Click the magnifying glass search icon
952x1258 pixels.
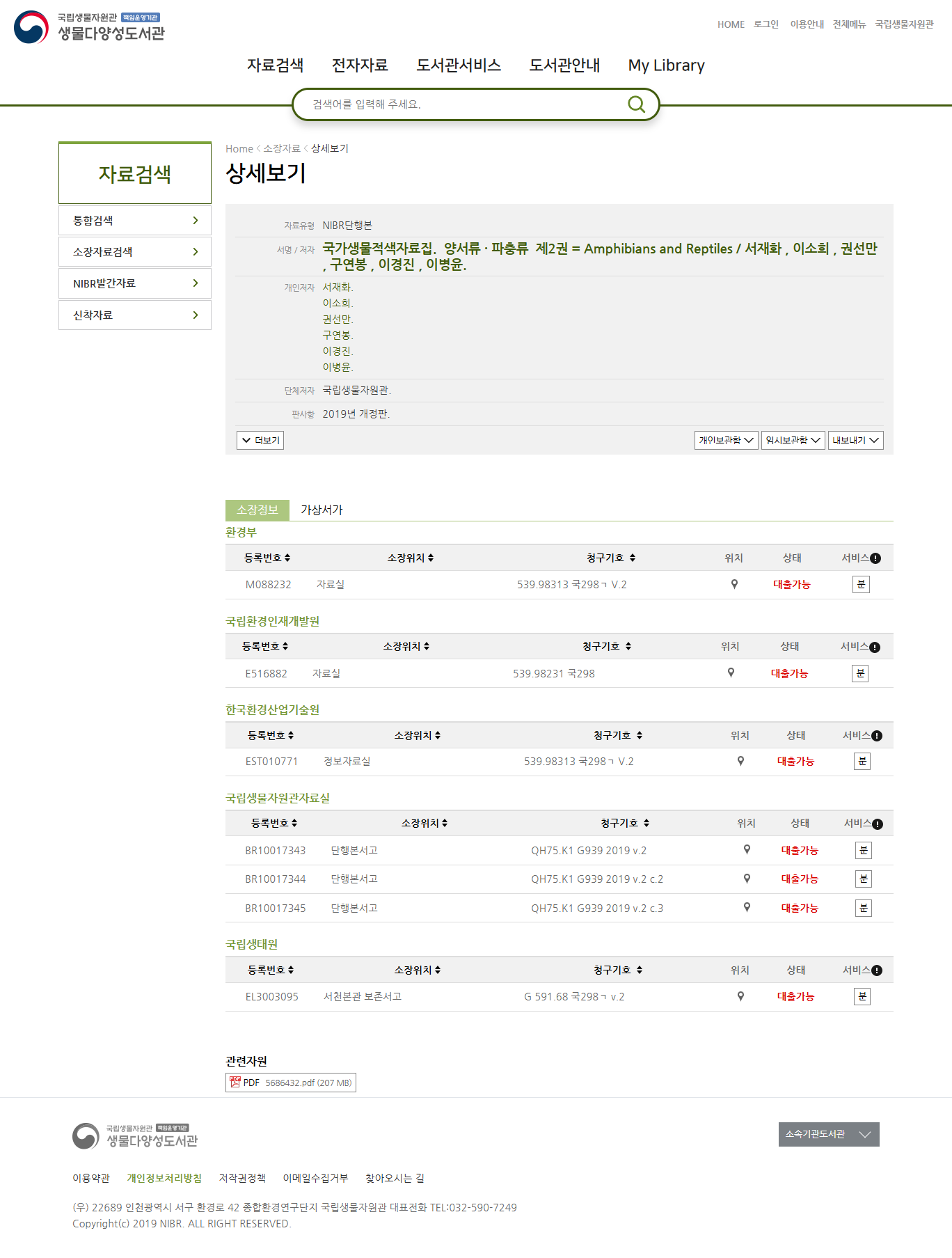coord(636,104)
